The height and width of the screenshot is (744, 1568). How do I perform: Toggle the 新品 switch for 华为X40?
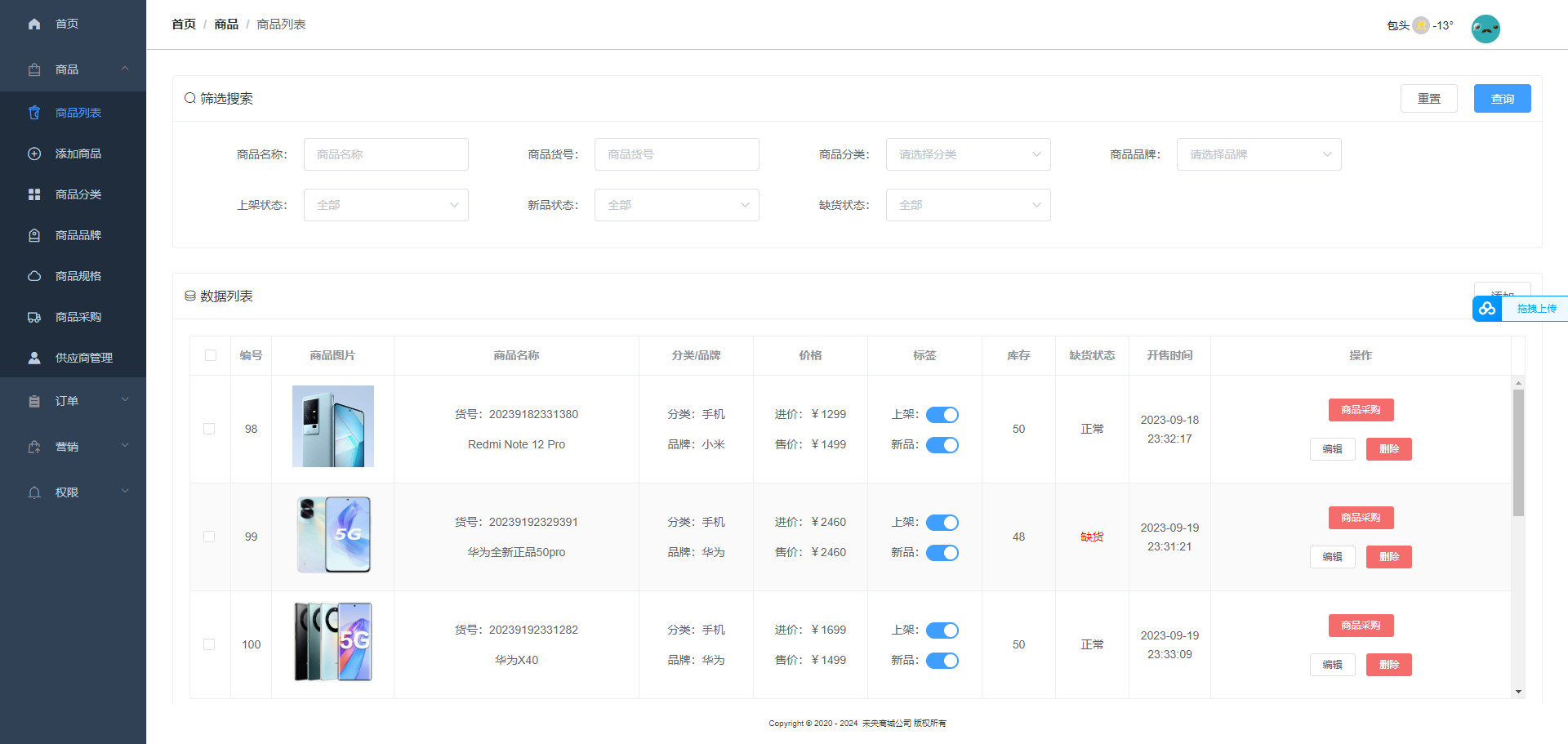coord(942,661)
